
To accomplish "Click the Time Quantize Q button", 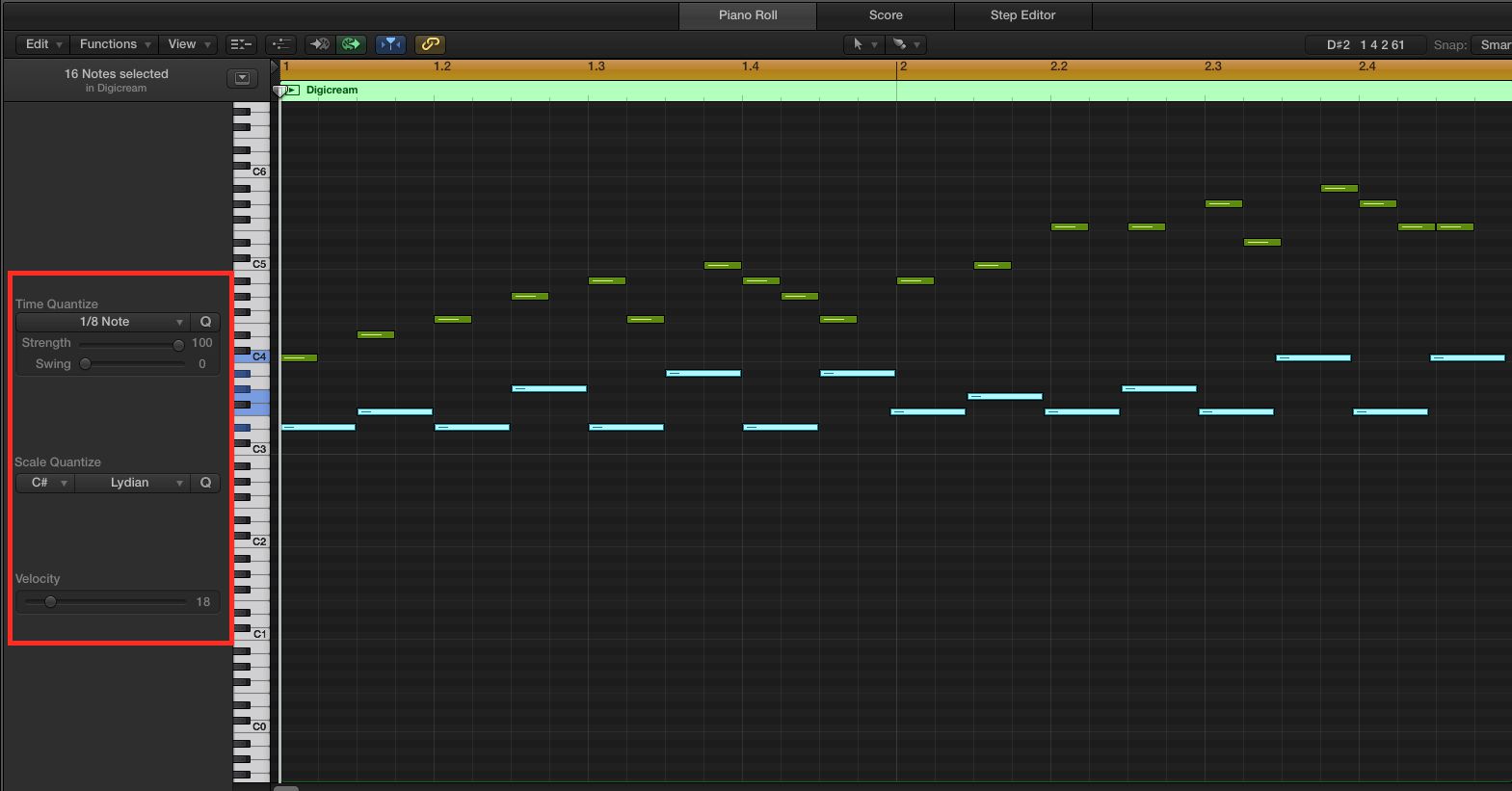I will click(205, 322).
